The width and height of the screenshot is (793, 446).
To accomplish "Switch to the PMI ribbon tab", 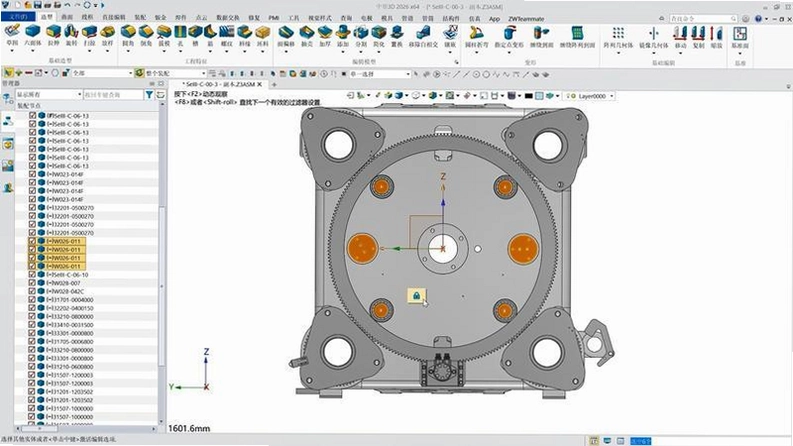I will [x=274, y=18].
